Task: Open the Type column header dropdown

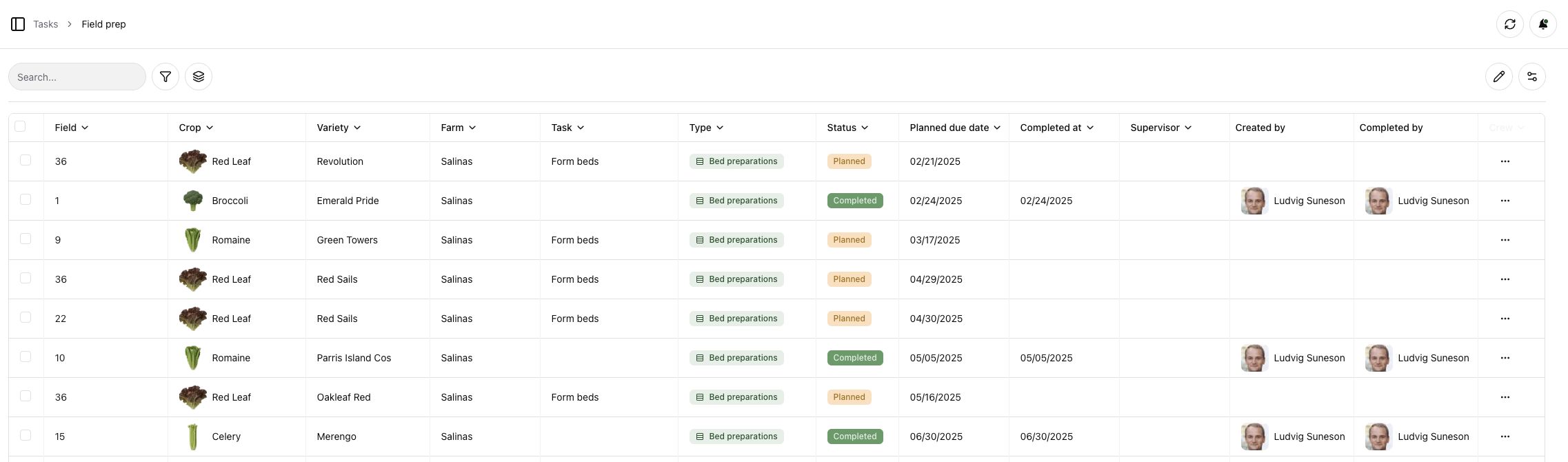Action: pyautogui.click(x=706, y=128)
